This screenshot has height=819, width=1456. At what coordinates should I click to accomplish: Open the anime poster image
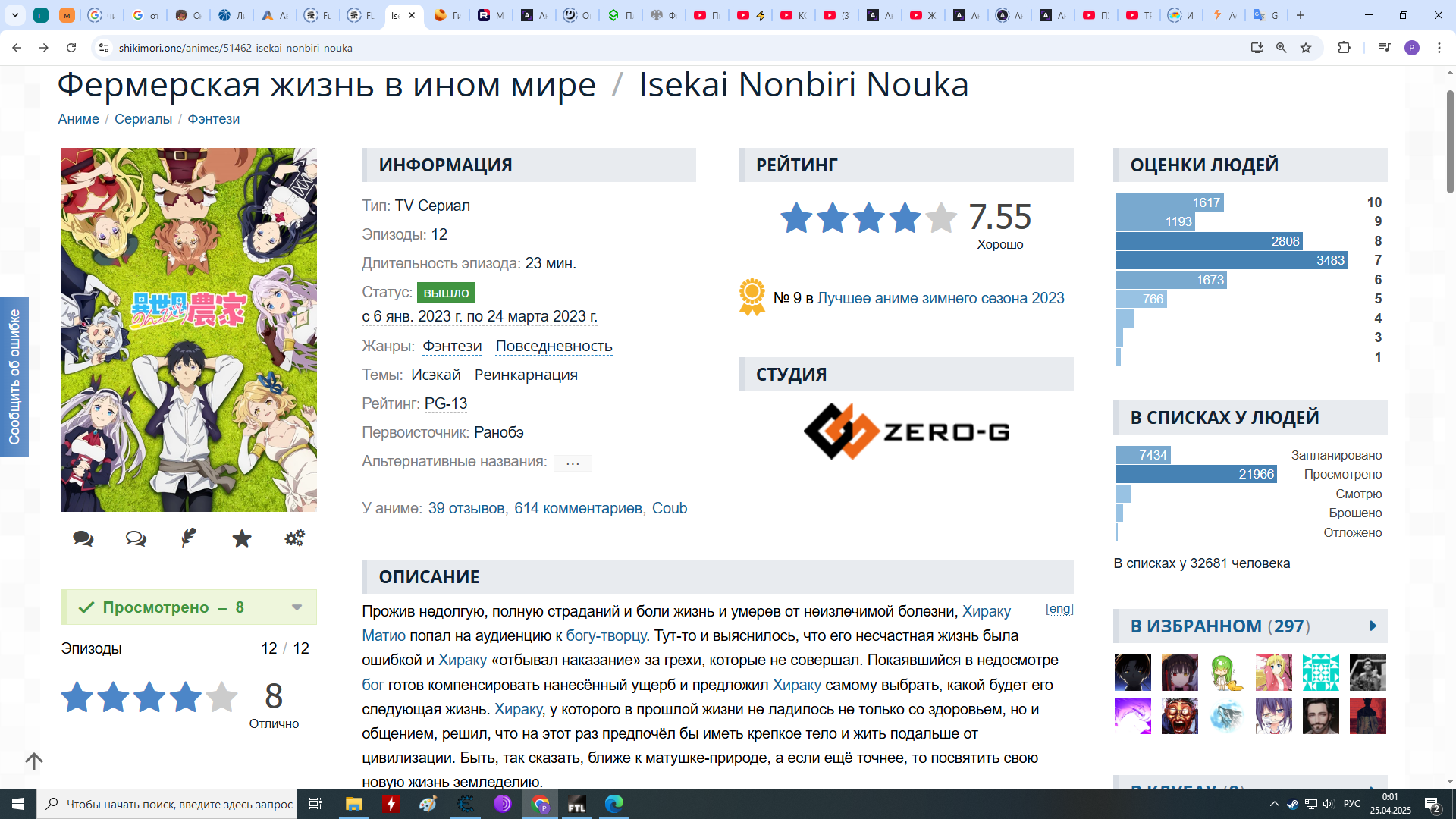click(189, 330)
